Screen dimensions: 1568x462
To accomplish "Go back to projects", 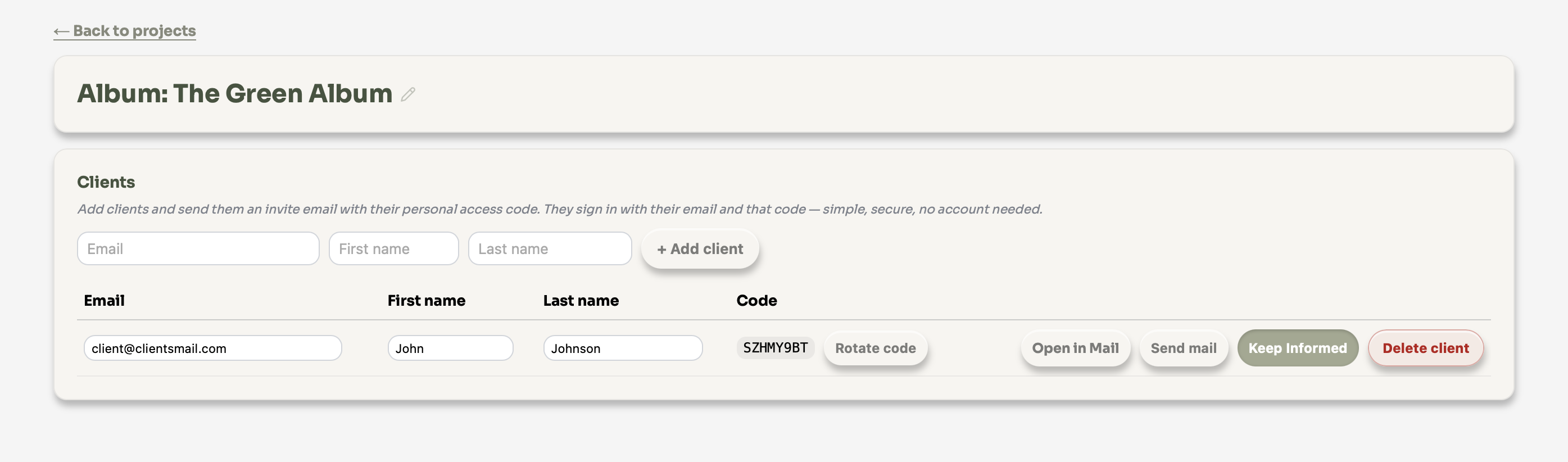I will click(125, 30).
